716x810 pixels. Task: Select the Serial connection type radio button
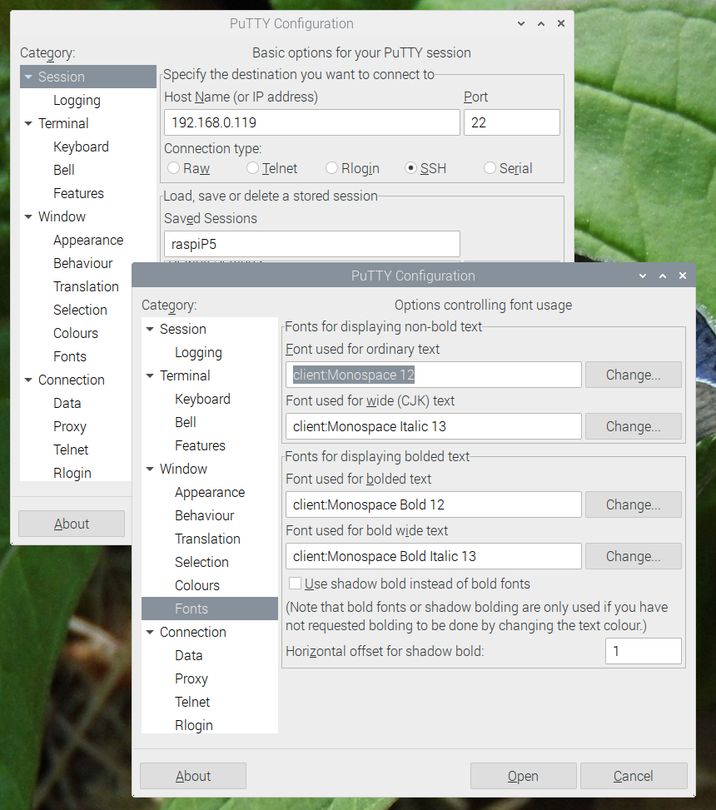490,168
